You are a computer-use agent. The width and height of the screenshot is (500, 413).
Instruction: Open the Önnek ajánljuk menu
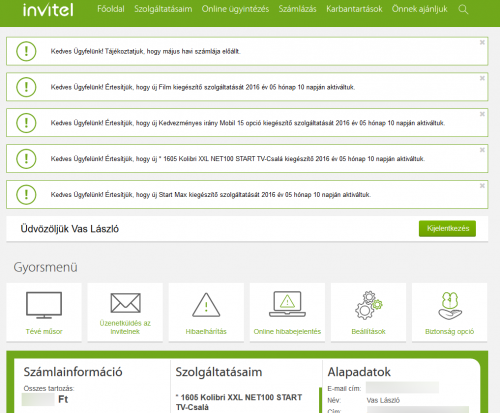pos(420,9)
